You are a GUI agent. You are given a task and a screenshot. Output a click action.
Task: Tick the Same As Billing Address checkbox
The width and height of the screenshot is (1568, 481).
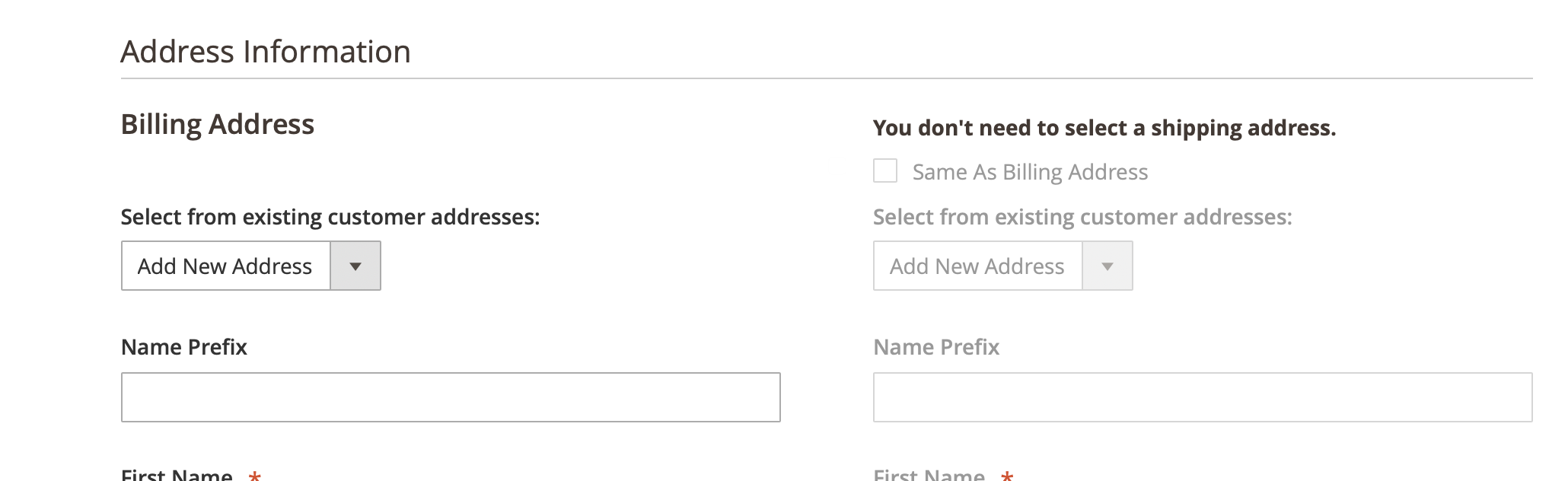(885, 170)
